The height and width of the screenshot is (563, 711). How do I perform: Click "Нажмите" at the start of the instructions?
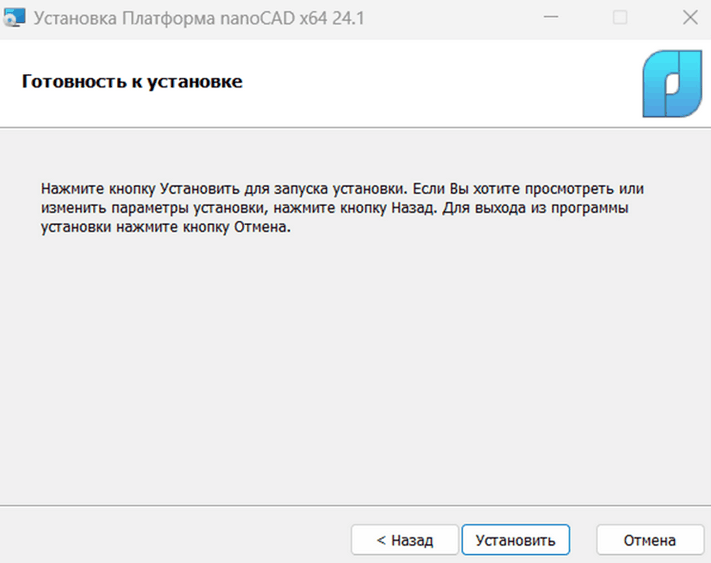69,189
